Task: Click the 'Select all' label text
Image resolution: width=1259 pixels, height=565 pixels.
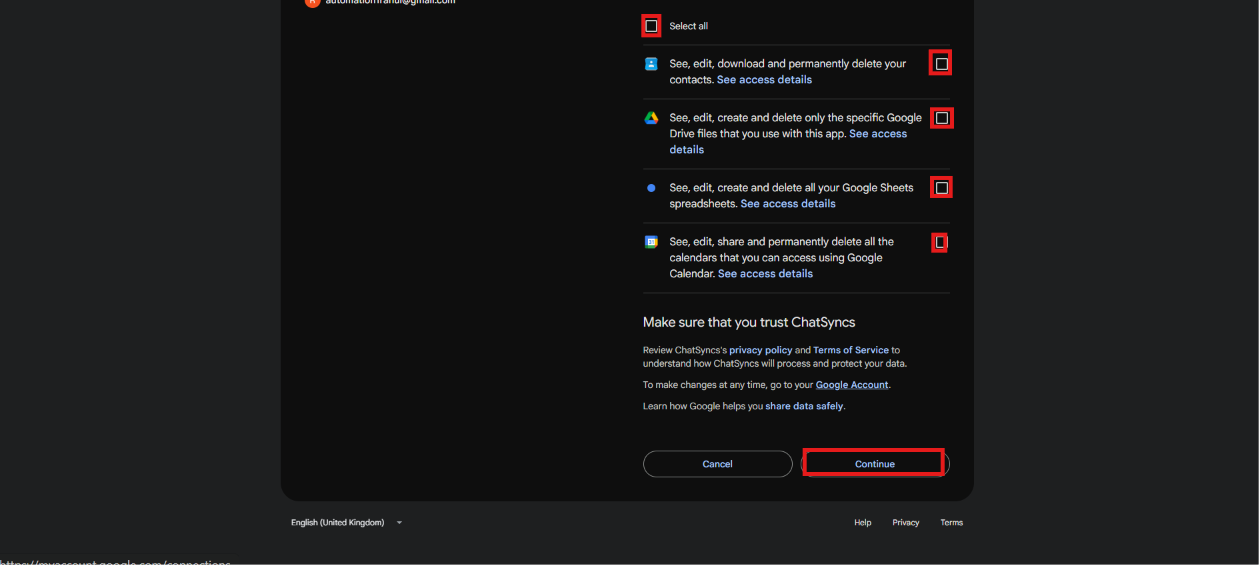Action: tap(689, 26)
